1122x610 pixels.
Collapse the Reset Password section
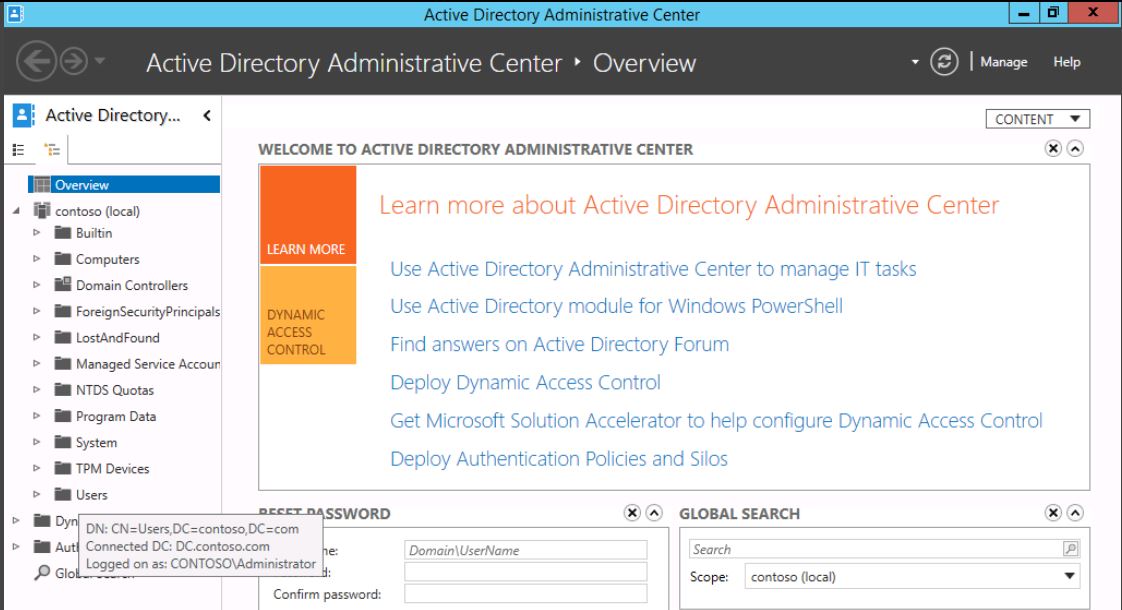click(x=655, y=514)
